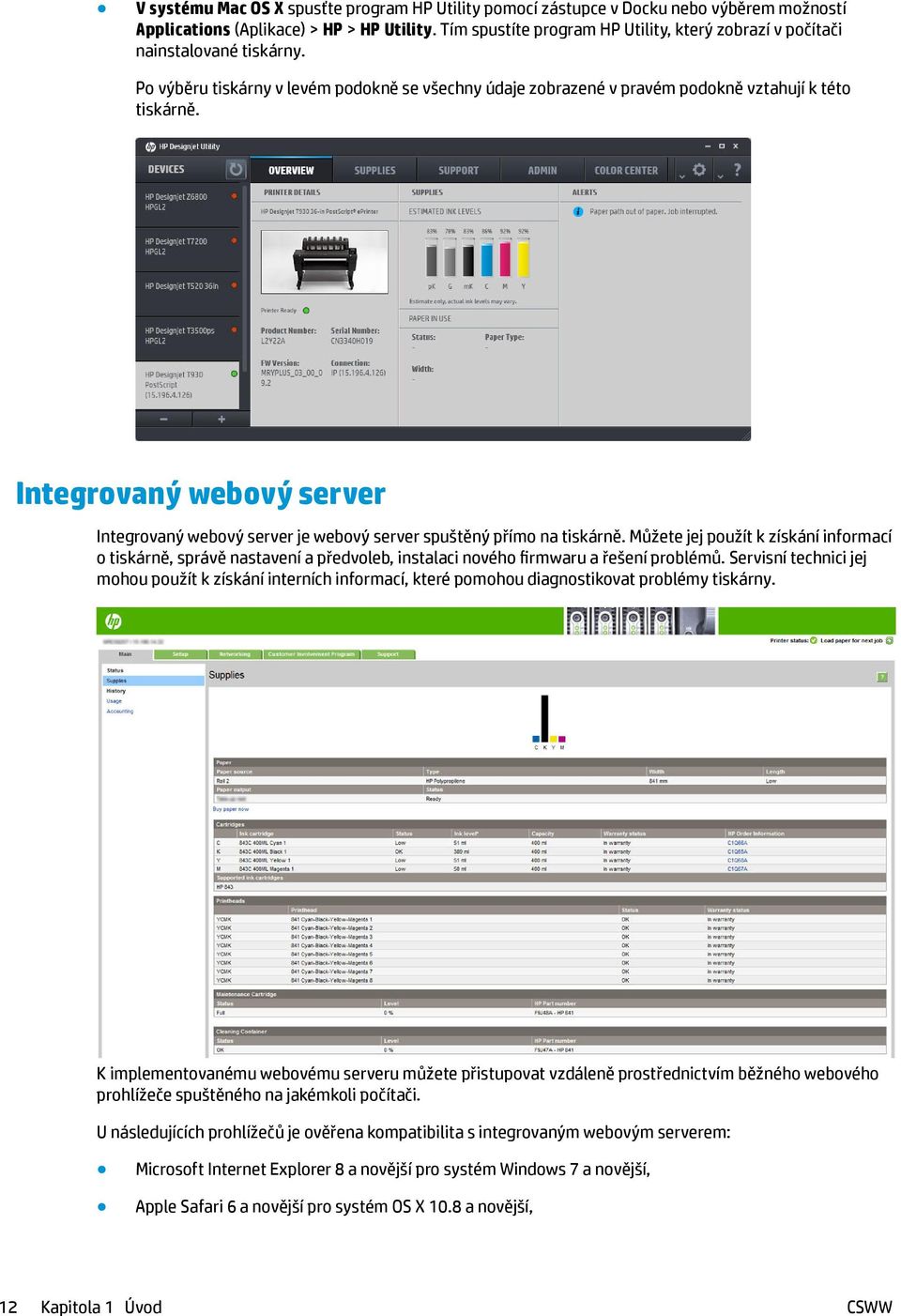This screenshot has height=1316, width=901.
Task: Click the HP logo in web server header
Action: pos(114,621)
